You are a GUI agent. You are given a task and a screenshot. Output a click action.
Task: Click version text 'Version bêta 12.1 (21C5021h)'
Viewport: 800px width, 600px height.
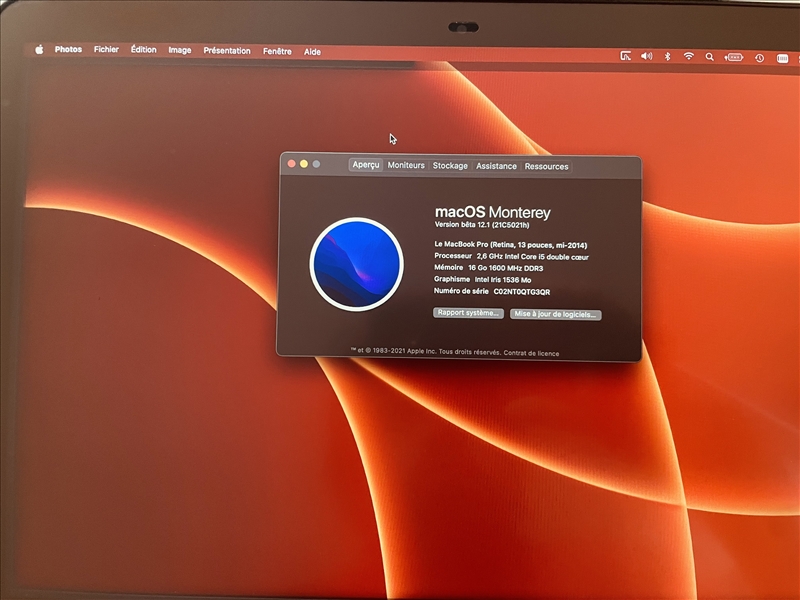pos(482,224)
